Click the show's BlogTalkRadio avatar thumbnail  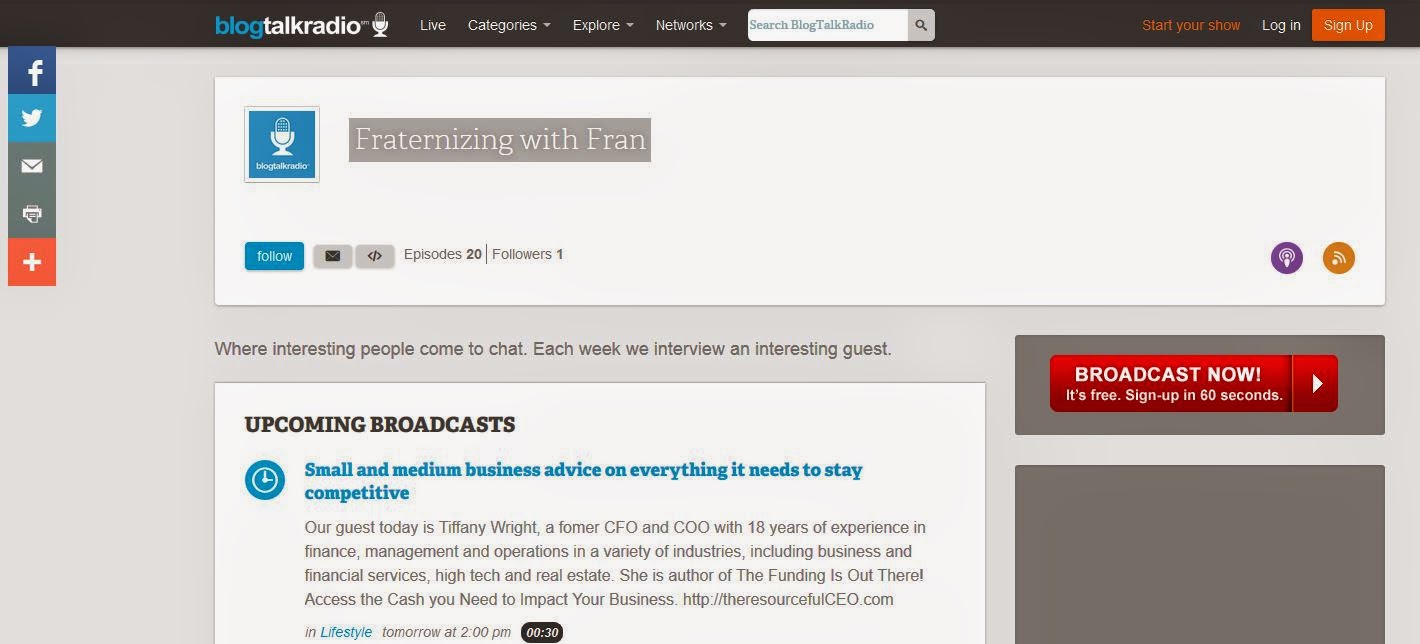point(282,145)
